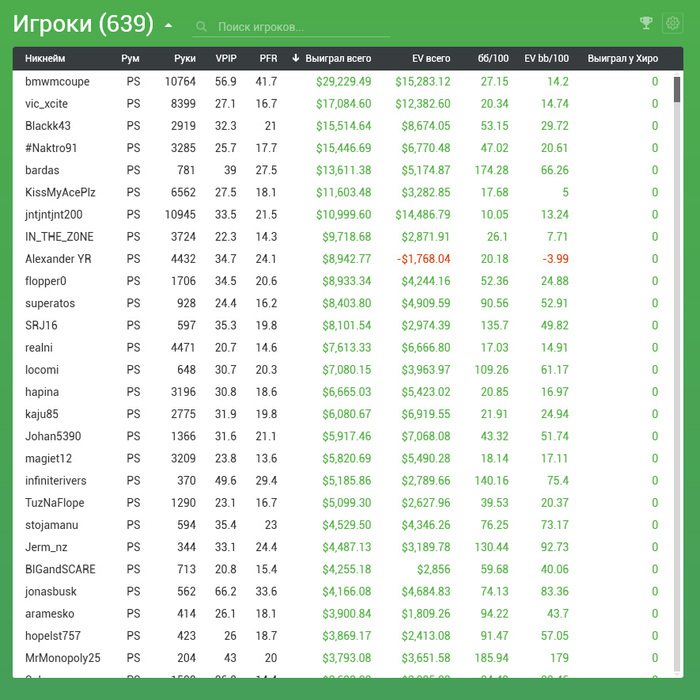The width and height of the screenshot is (700, 700).
Task: Select player #Naktro91
Action: (x=51, y=148)
